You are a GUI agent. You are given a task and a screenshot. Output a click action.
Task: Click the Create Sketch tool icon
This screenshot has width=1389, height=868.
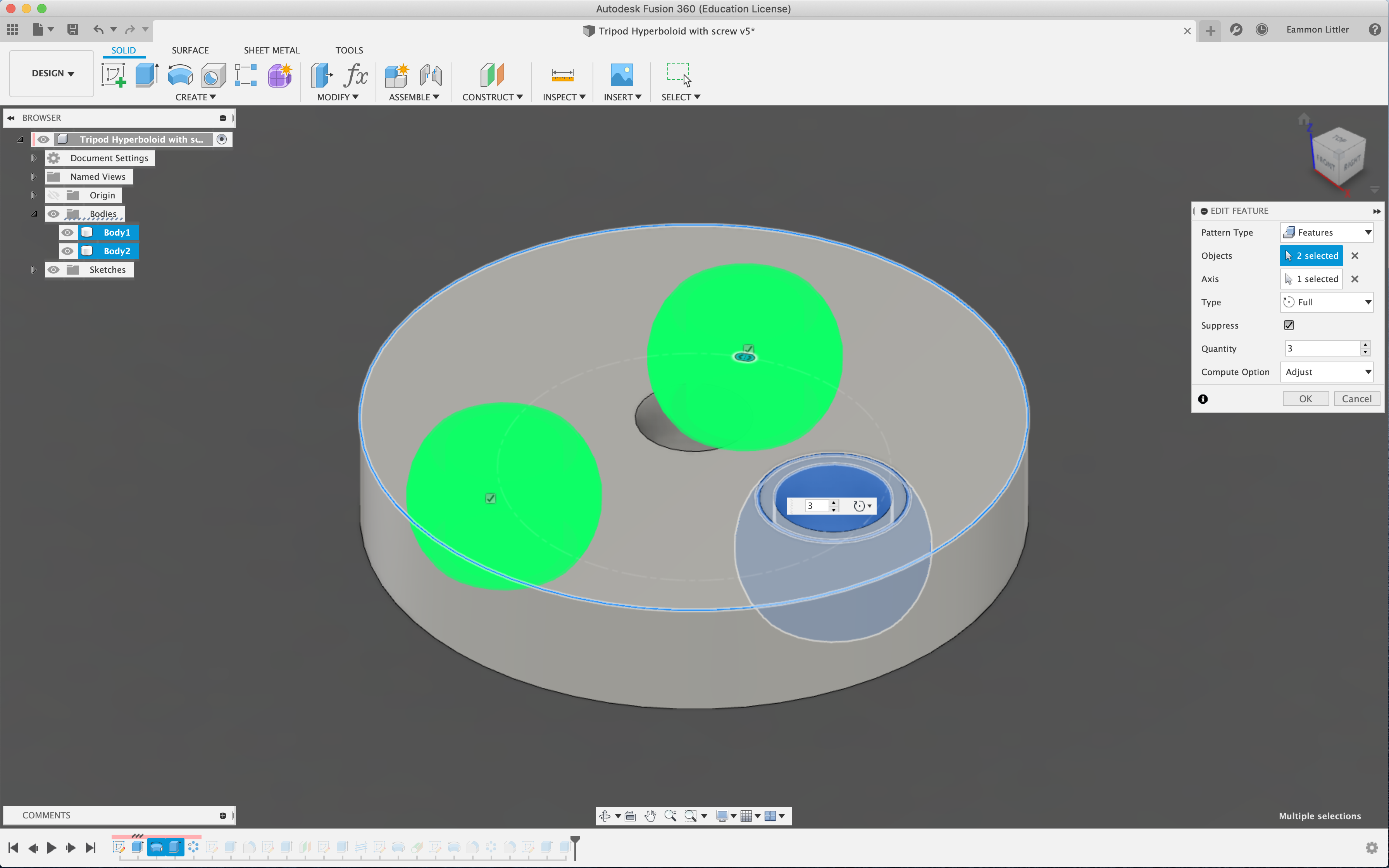[x=114, y=75]
